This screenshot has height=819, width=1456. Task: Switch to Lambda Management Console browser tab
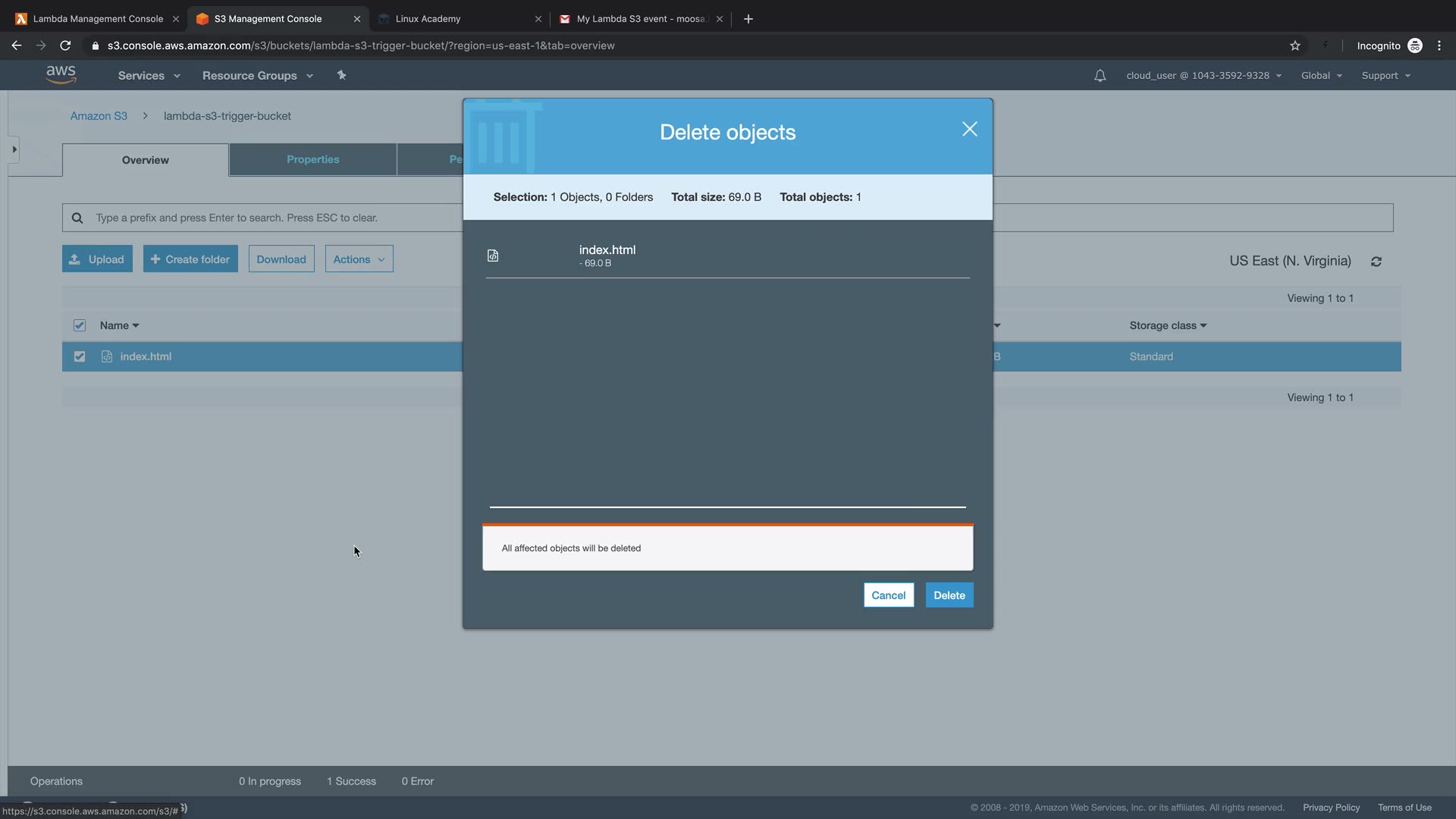[x=97, y=19]
